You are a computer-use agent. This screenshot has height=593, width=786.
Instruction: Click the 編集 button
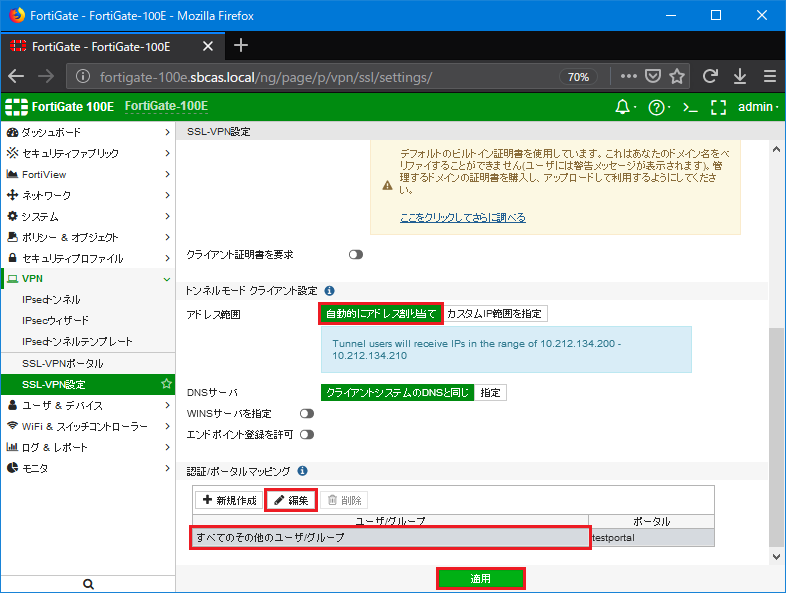(x=291, y=500)
